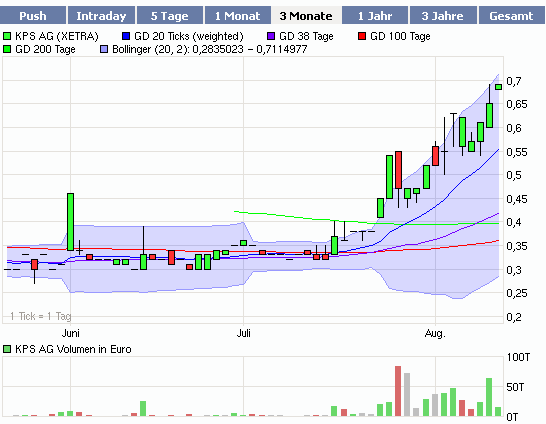This screenshot has width=546, height=424.
Task: Click the tall green candle at start of Juni
Action: click(x=70, y=222)
